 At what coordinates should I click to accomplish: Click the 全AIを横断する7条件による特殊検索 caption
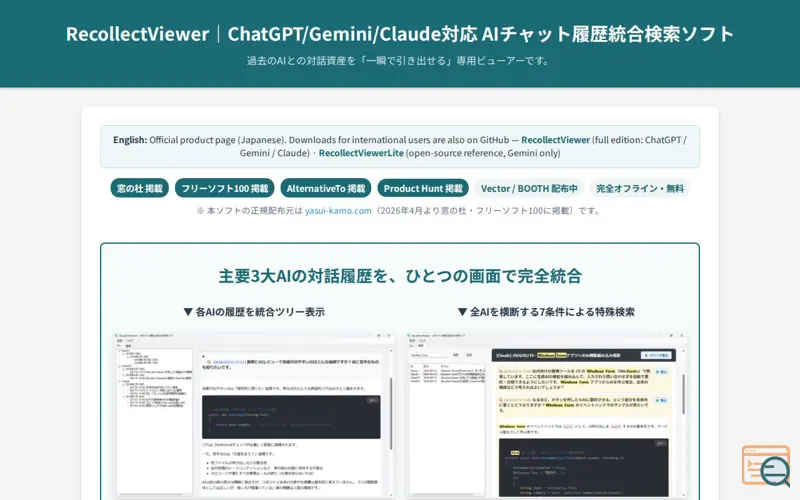point(546,312)
